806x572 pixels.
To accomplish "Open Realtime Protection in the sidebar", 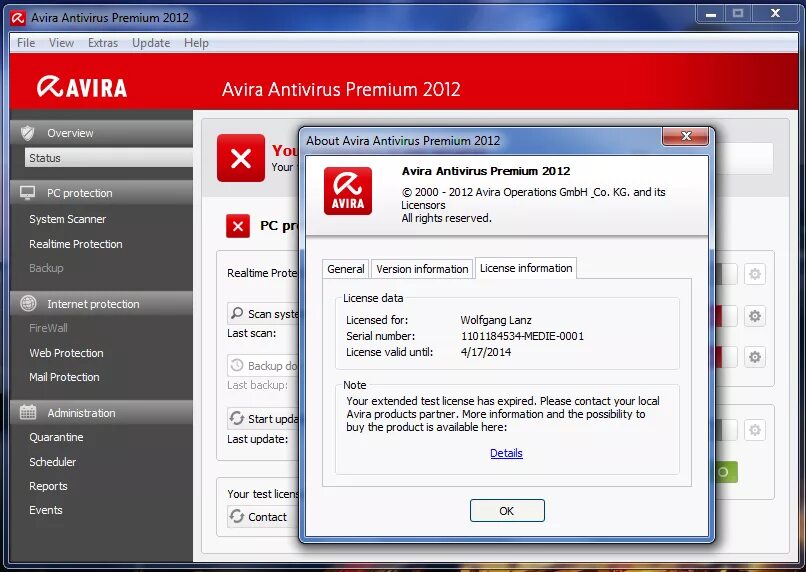I will pos(76,244).
